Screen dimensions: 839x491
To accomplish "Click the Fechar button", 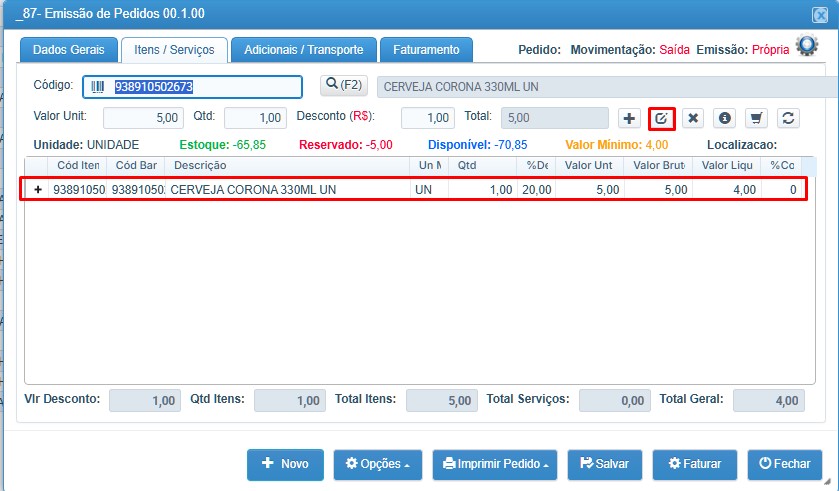I will click(784, 464).
